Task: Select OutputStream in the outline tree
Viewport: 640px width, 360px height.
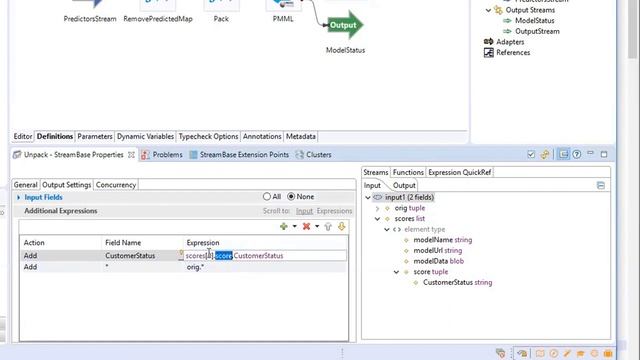Action: pyautogui.click(x=537, y=31)
